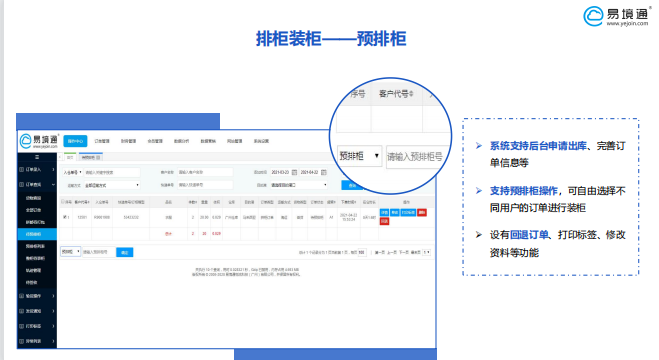Click the tab-scroll left arrow before 首页 tab
Image resolution: width=659 pixels, height=360 pixels.
coord(60,158)
